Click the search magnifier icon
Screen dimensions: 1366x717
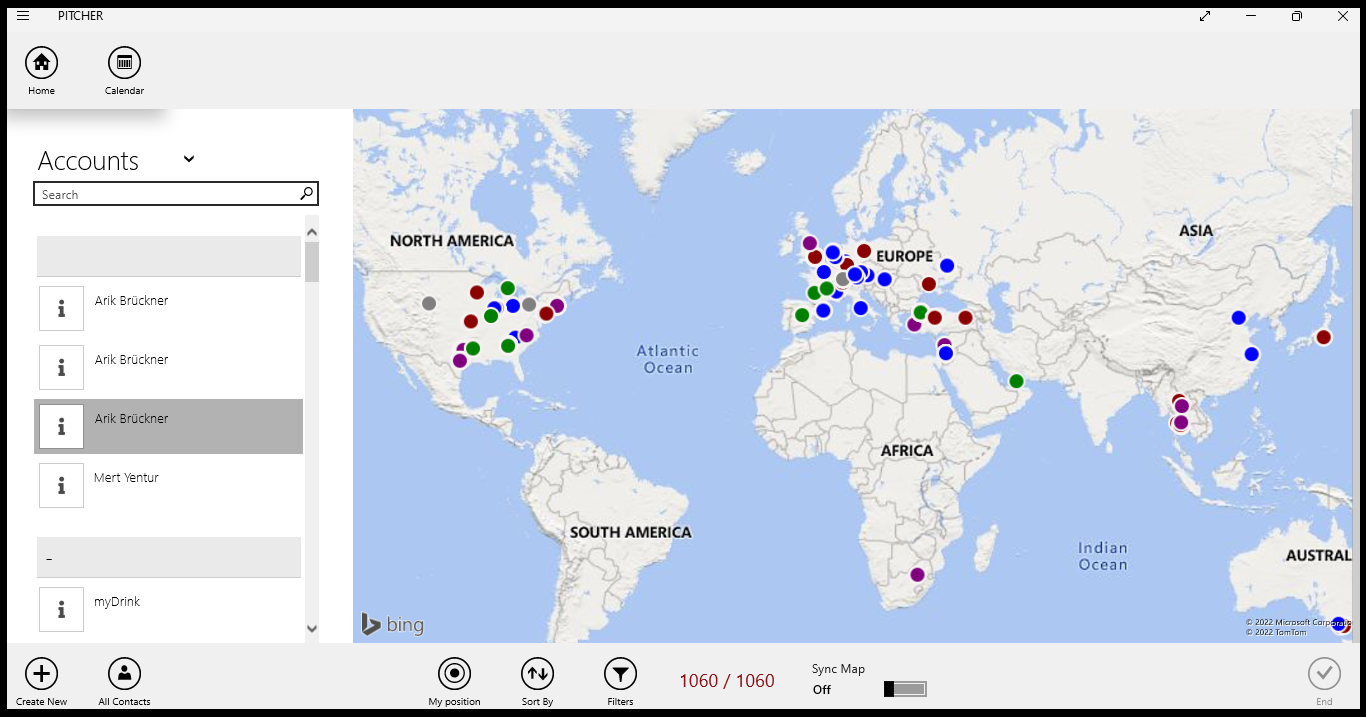306,194
